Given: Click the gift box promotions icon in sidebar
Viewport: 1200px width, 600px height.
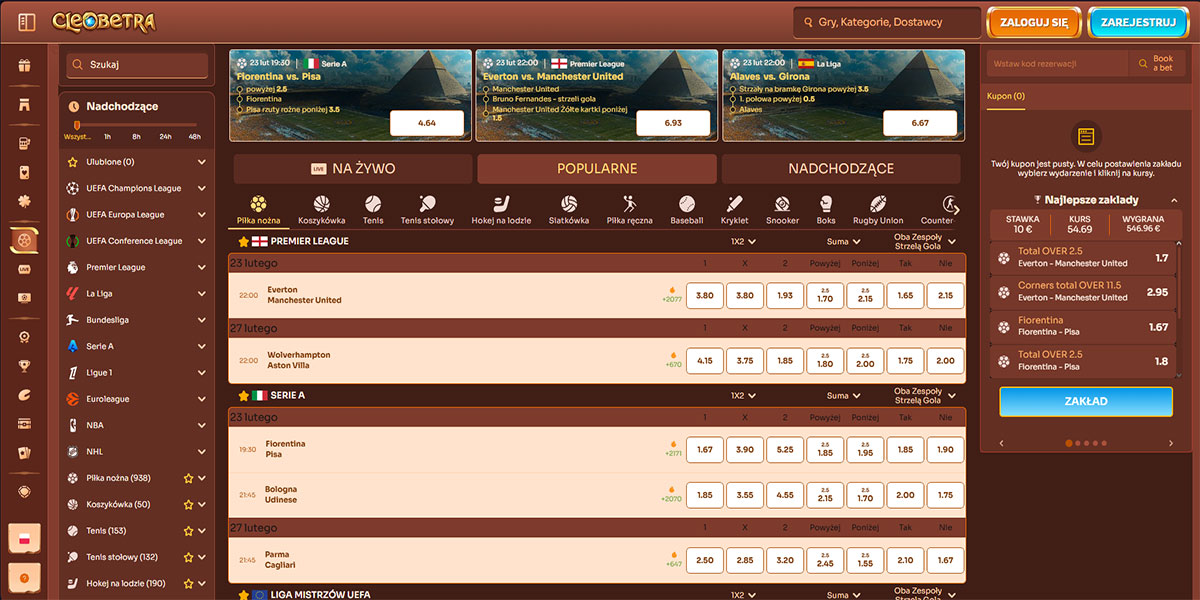Looking at the screenshot, I should click(25, 66).
